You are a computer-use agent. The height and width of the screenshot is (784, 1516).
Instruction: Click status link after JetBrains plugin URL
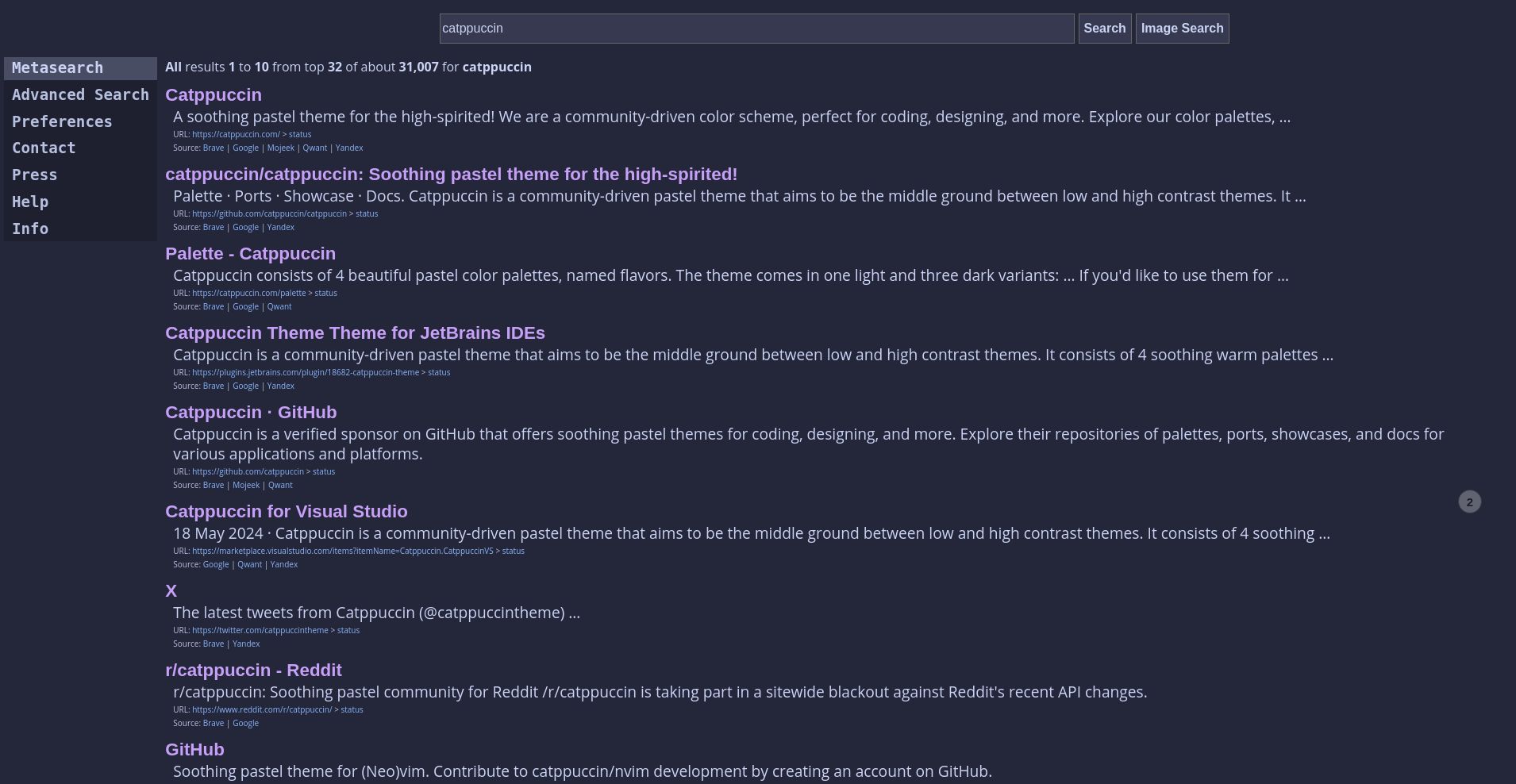439,372
